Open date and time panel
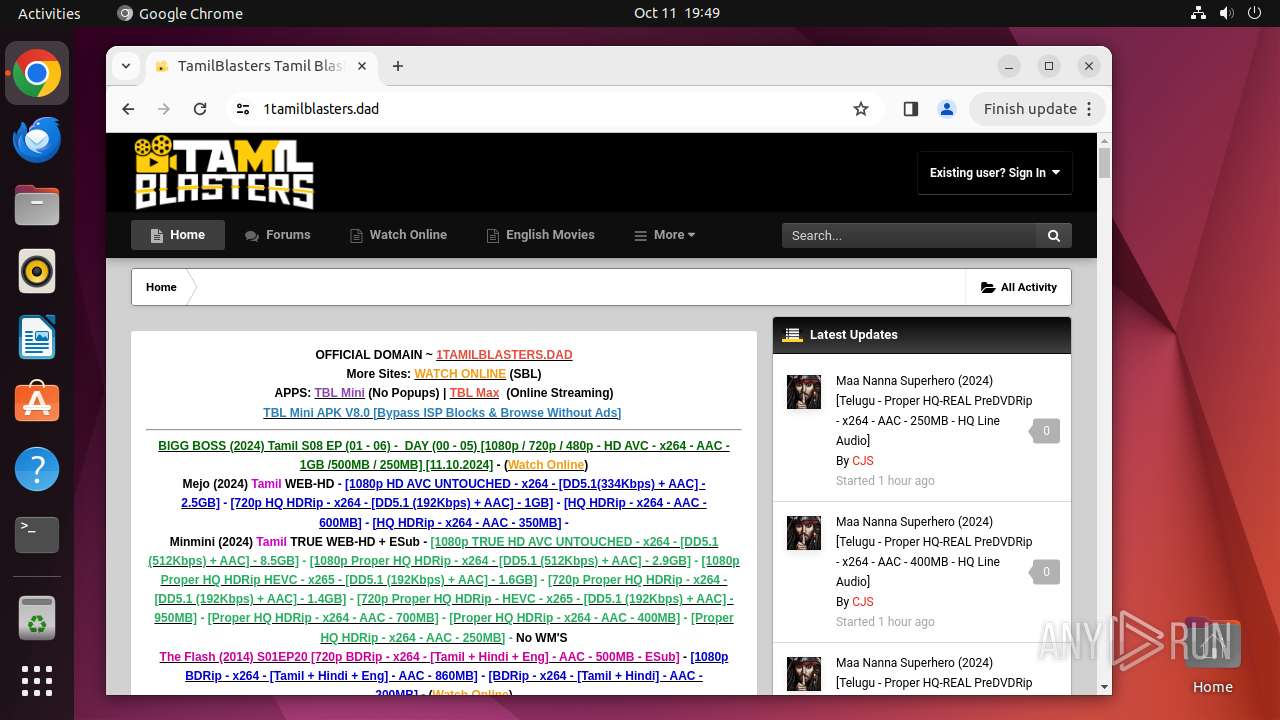 [677, 13]
